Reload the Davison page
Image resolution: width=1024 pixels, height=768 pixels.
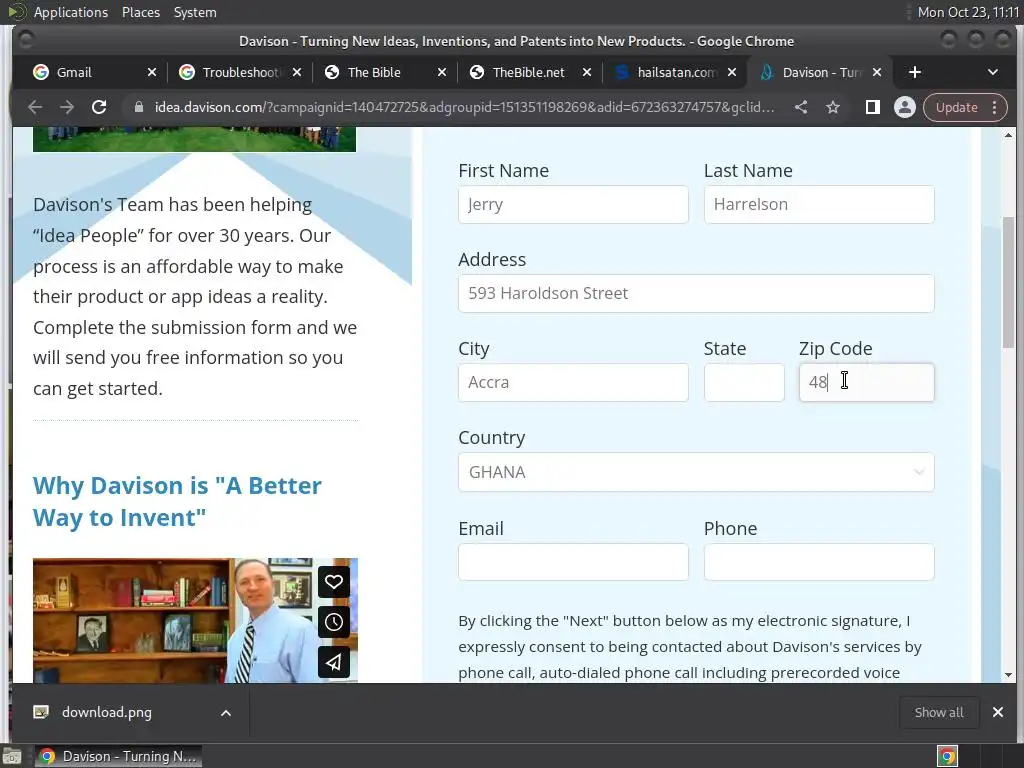[x=99, y=107]
